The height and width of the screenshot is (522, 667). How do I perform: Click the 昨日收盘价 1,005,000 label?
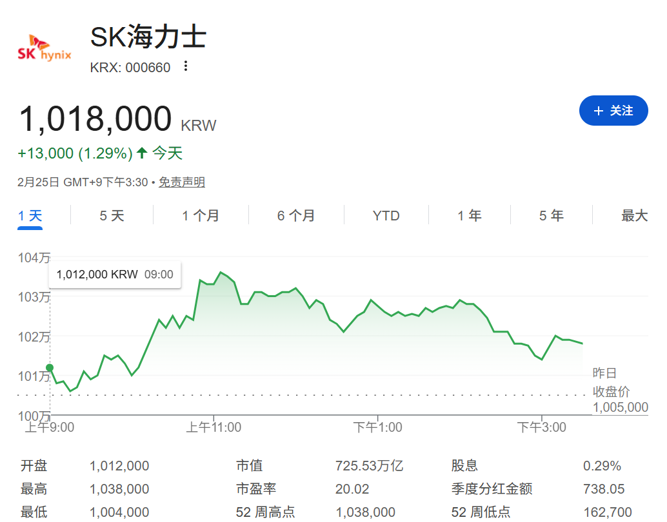tap(619, 390)
